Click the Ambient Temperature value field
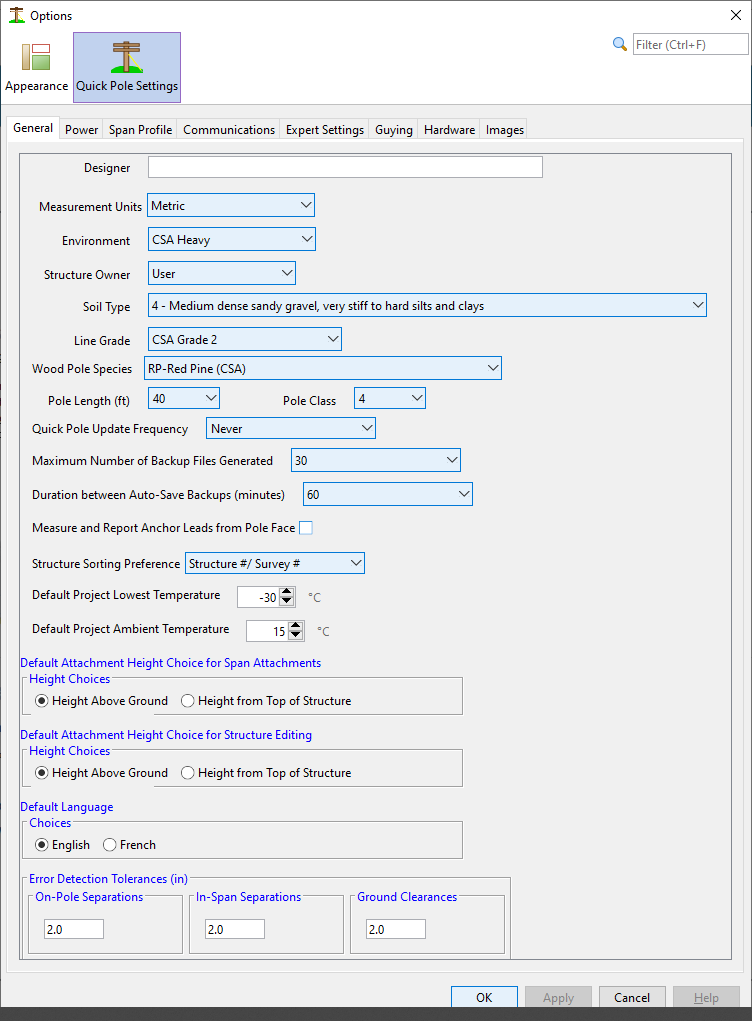The image size is (752, 1021). 267,631
